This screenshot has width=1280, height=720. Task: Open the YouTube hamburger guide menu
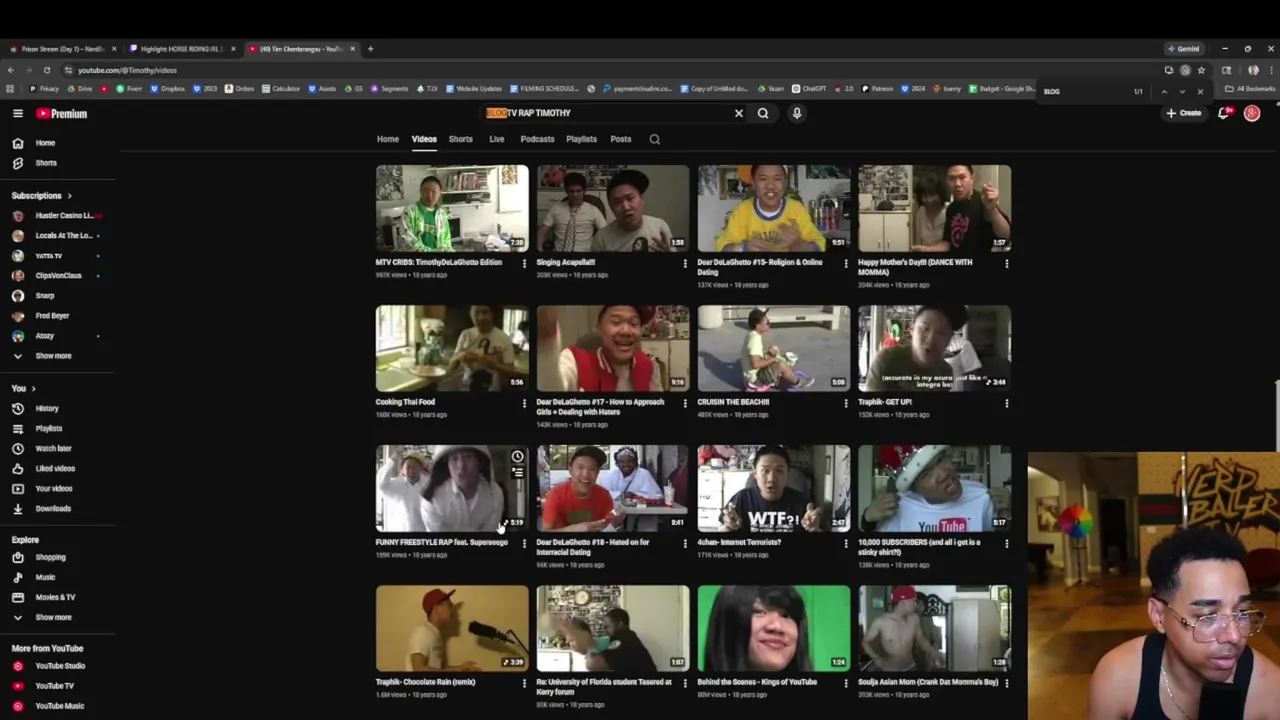(x=17, y=113)
